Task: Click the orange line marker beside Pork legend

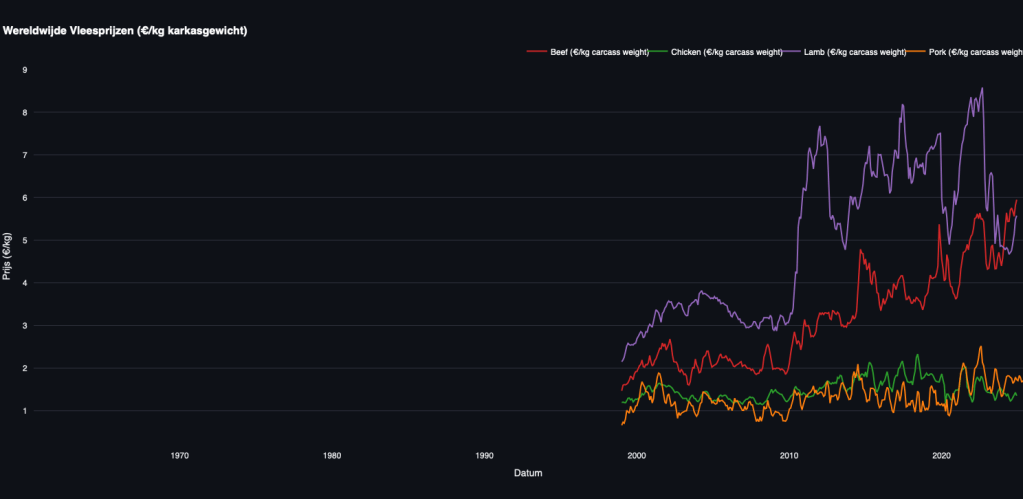Action: pyautogui.click(x=915, y=51)
